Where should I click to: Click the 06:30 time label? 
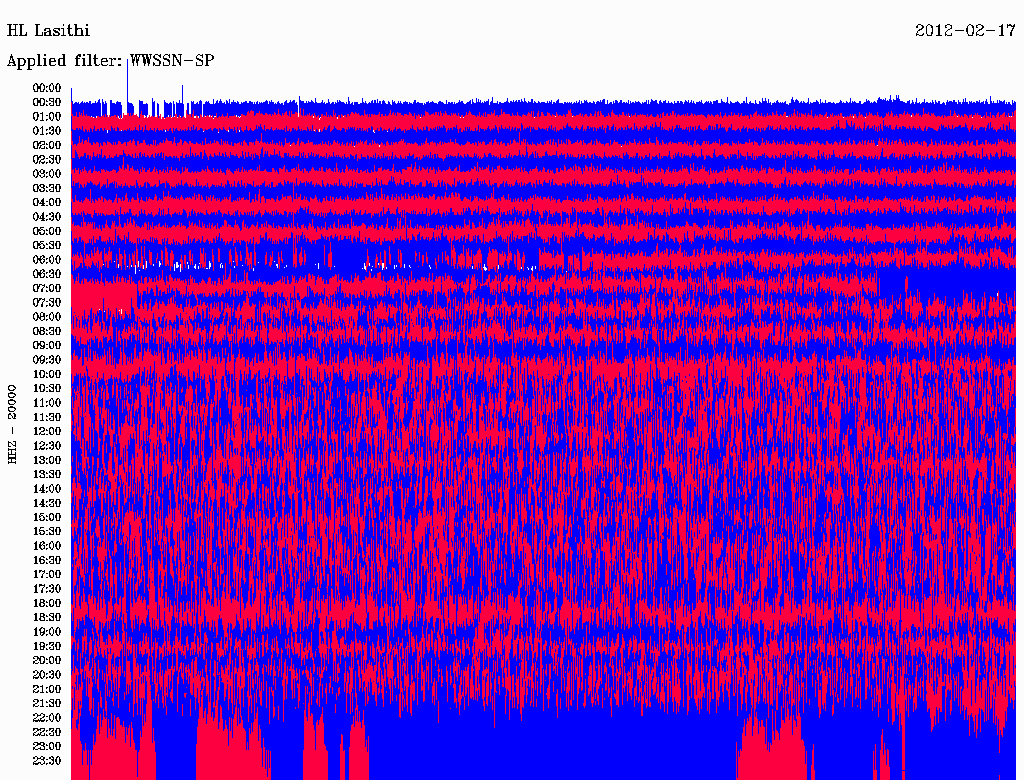pyautogui.click(x=47, y=274)
